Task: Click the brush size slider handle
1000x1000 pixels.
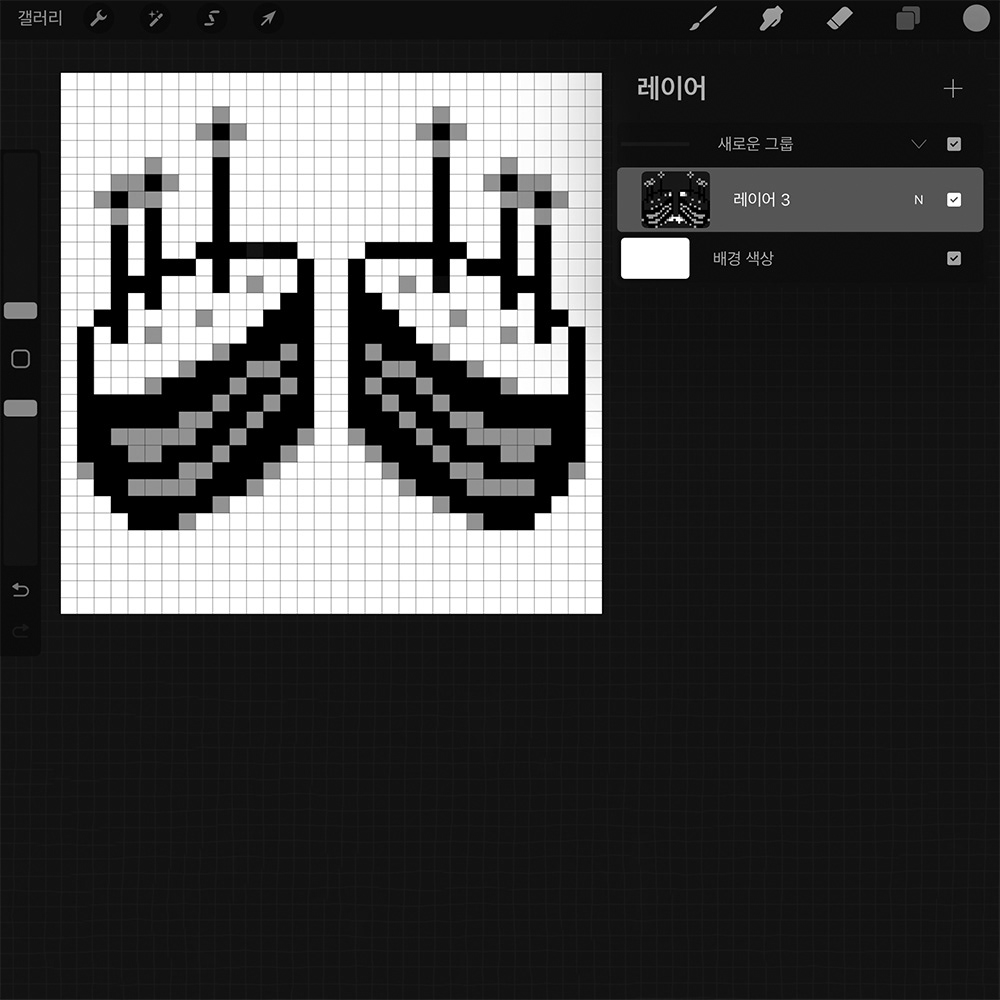Action: click(x=20, y=311)
